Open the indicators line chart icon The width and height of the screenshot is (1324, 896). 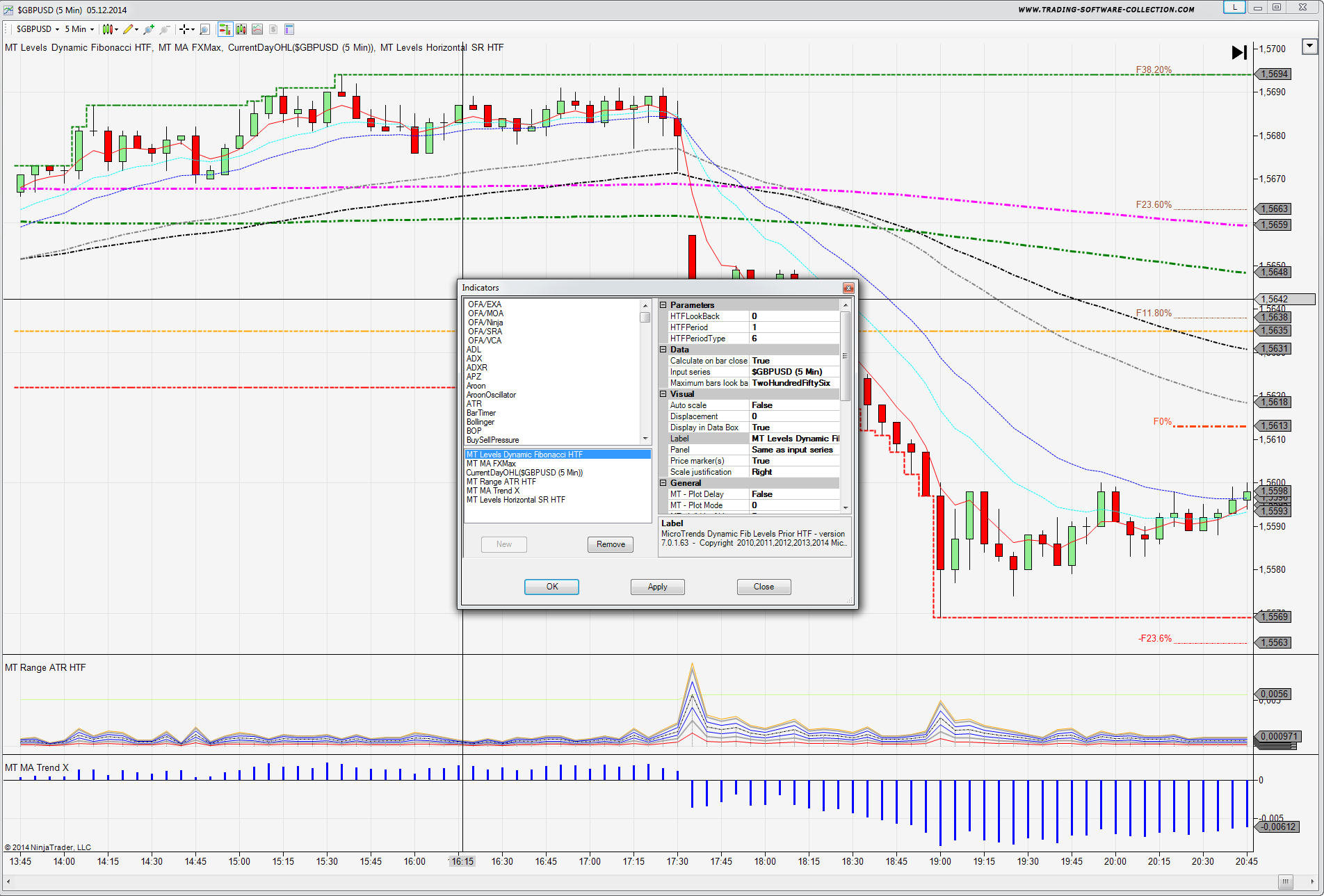257,29
